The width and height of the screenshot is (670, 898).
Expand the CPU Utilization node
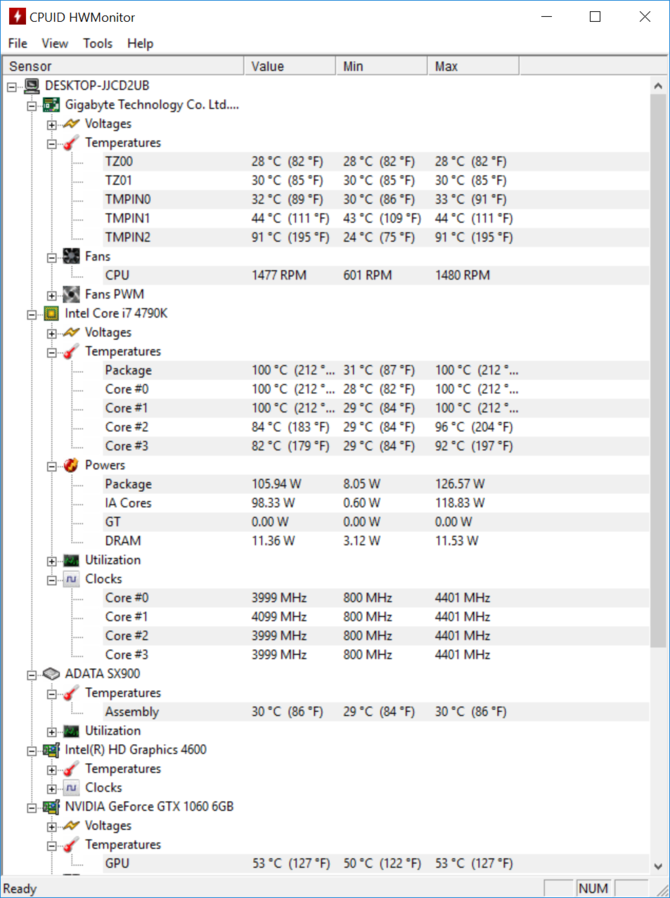52,561
